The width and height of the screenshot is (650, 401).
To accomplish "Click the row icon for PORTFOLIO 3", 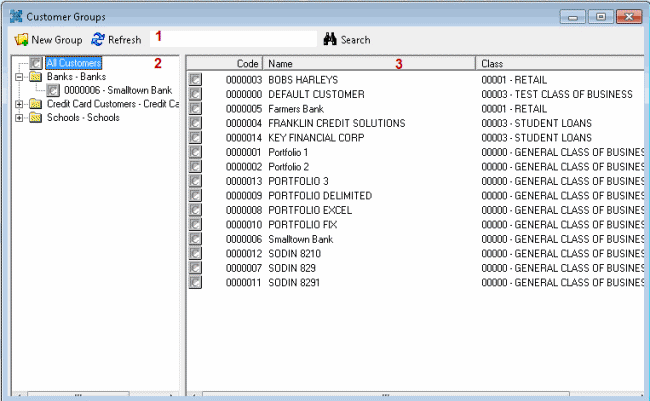I will coord(195,181).
